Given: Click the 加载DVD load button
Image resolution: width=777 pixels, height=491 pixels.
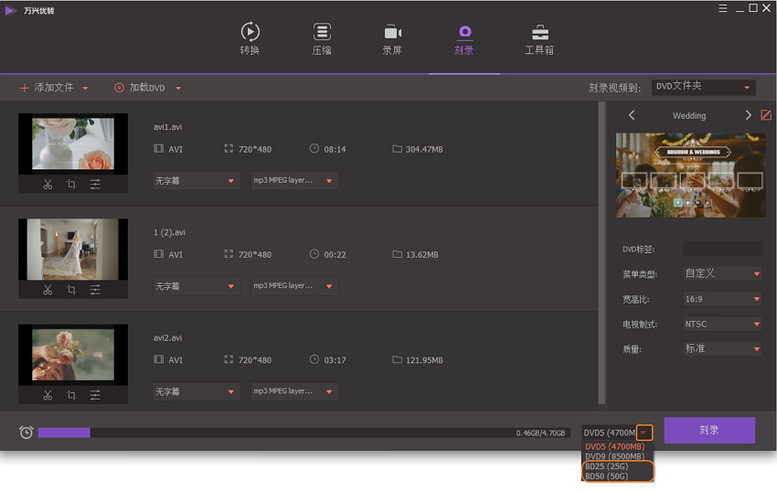Looking at the screenshot, I should pos(140,88).
